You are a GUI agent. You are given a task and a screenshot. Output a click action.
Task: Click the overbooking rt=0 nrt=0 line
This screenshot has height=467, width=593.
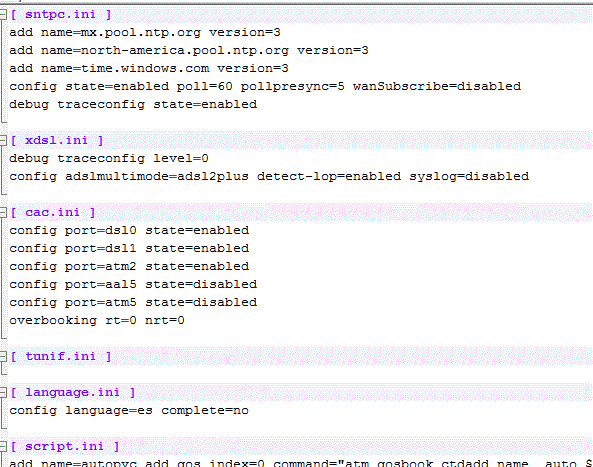pyautogui.click(x=97, y=321)
